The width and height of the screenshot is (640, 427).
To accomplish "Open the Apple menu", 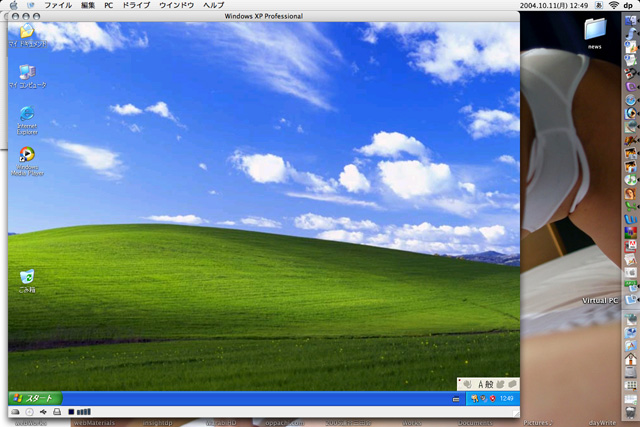I will 12,5.
